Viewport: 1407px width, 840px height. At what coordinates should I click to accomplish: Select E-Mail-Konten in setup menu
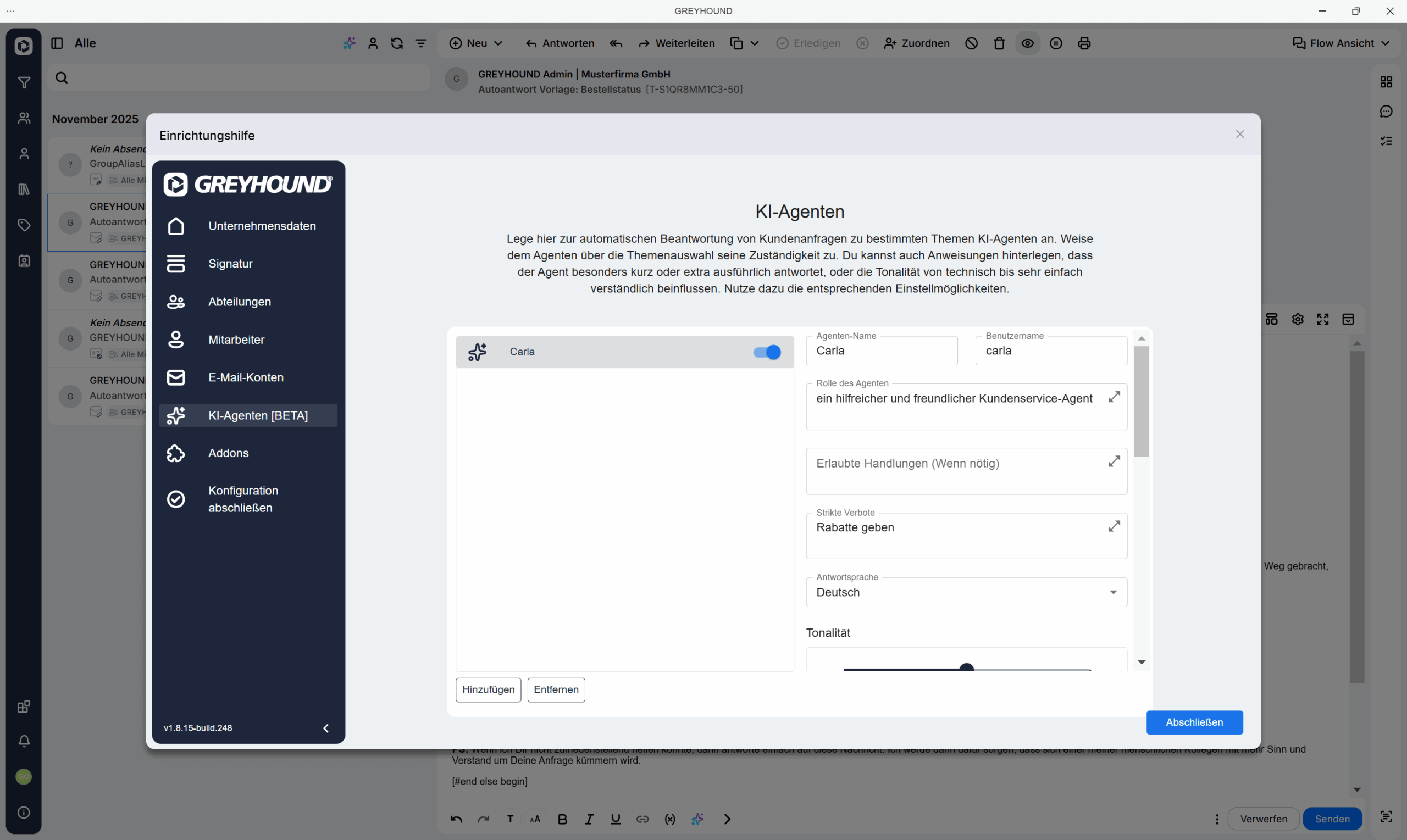click(245, 377)
